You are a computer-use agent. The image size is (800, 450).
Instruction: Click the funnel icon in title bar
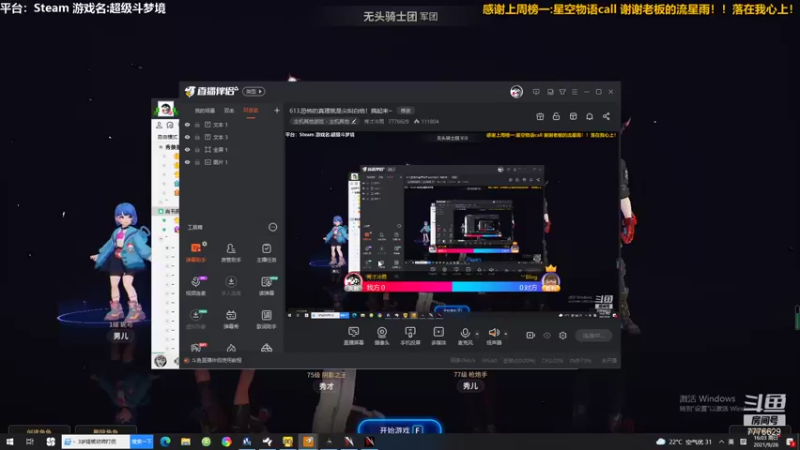[x=562, y=92]
